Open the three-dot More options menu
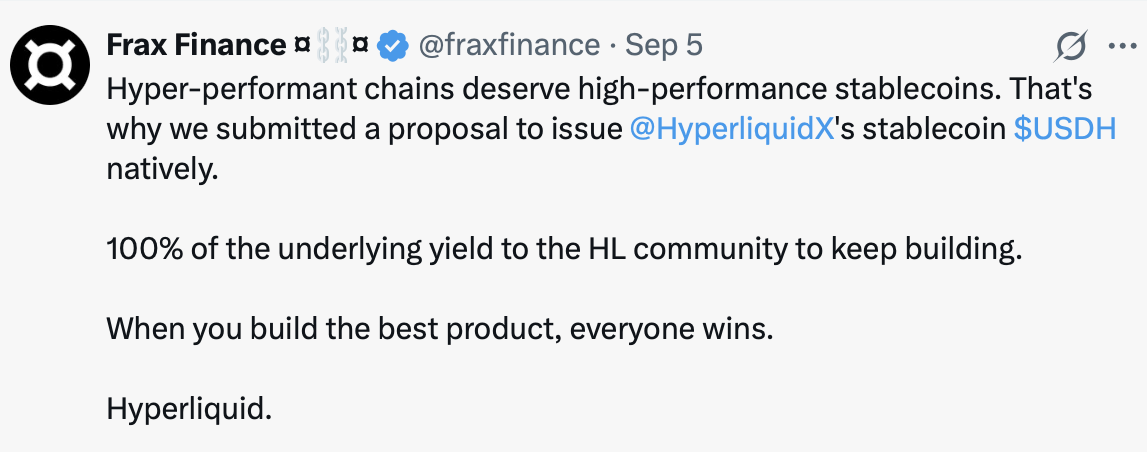The height and width of the screenshot is (452, 1147). (x=1117, y=46)
